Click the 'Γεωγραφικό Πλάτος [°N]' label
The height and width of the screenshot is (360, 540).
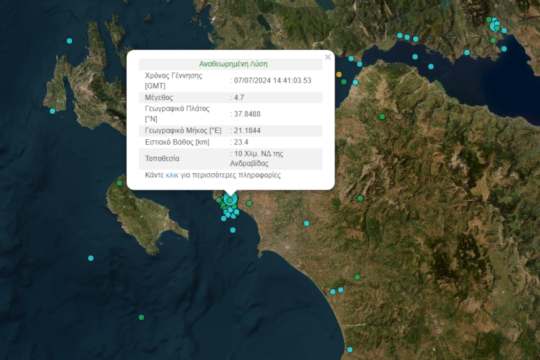177,114
